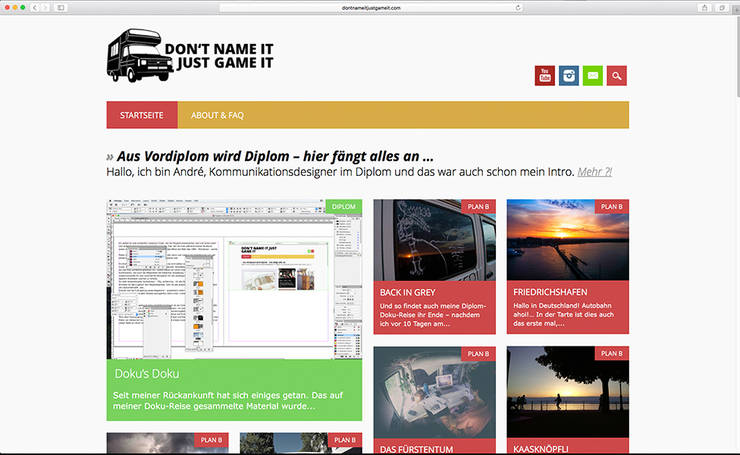Click PLAN B tag on Das Fürstentum

(x=478, y=354)
